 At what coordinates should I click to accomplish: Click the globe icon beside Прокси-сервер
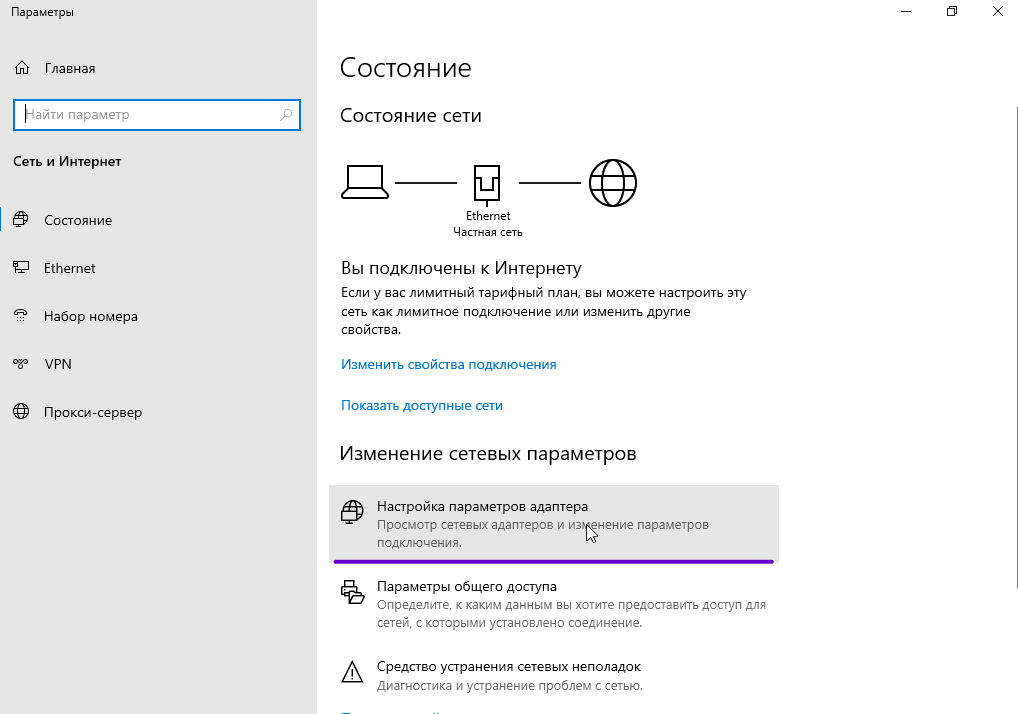pos(22,412)
